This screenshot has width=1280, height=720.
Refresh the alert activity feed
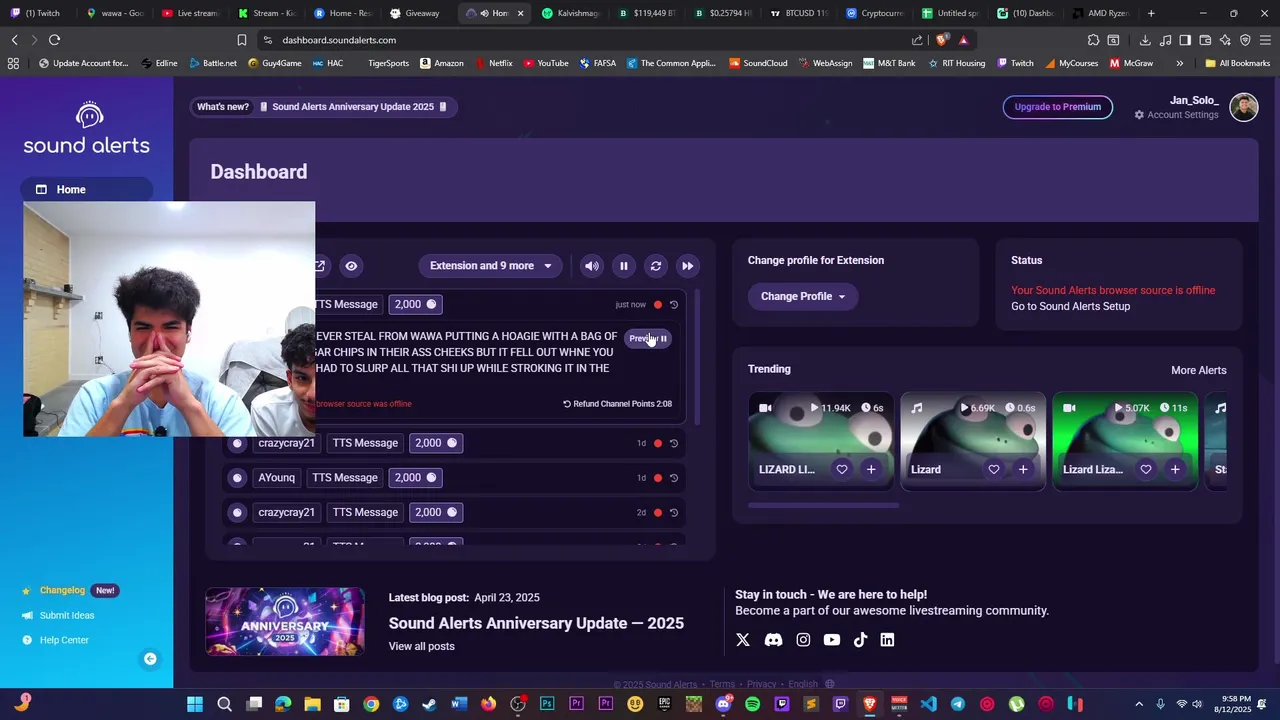[656, 266]
